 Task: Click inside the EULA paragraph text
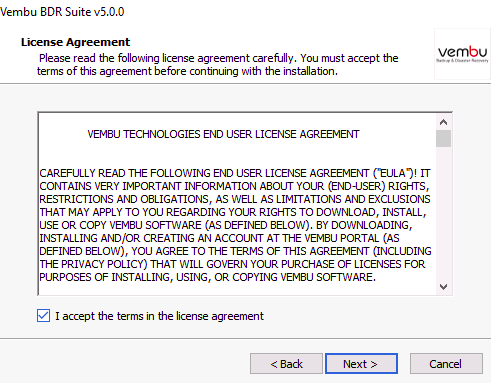[x=235, y=225]
